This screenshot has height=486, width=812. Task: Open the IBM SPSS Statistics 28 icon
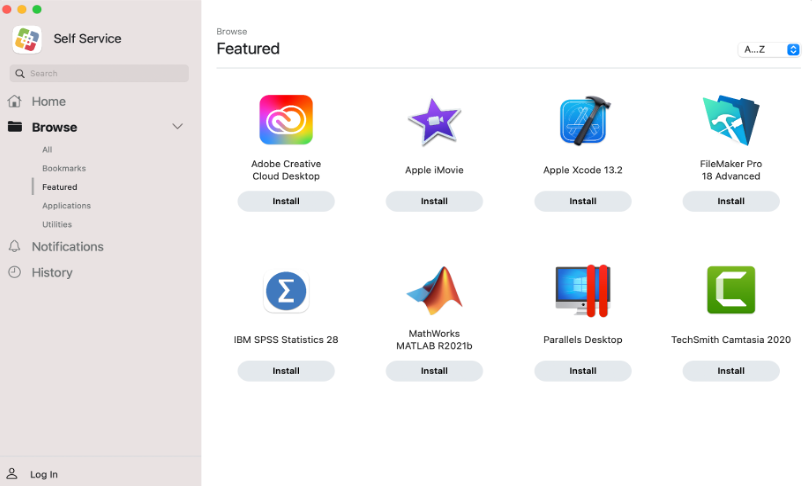pos(286,293)
